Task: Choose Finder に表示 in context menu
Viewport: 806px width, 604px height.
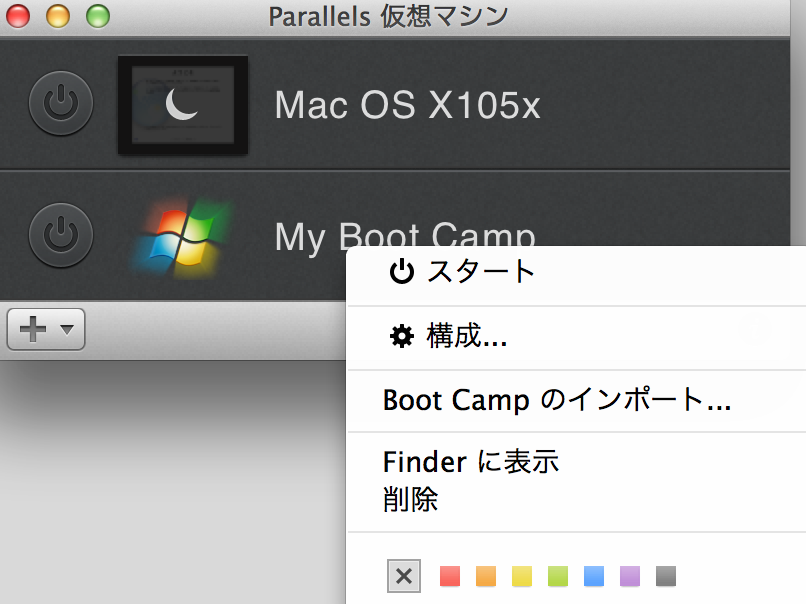Action: (x=470, y=461)
